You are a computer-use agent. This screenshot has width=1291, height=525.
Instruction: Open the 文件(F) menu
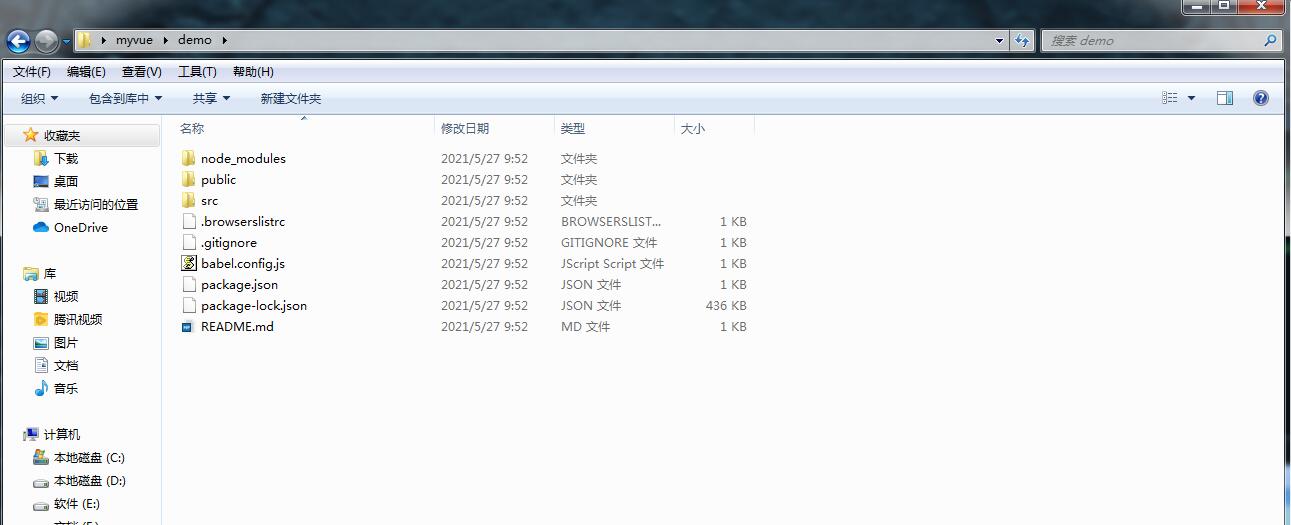(32, 72)
